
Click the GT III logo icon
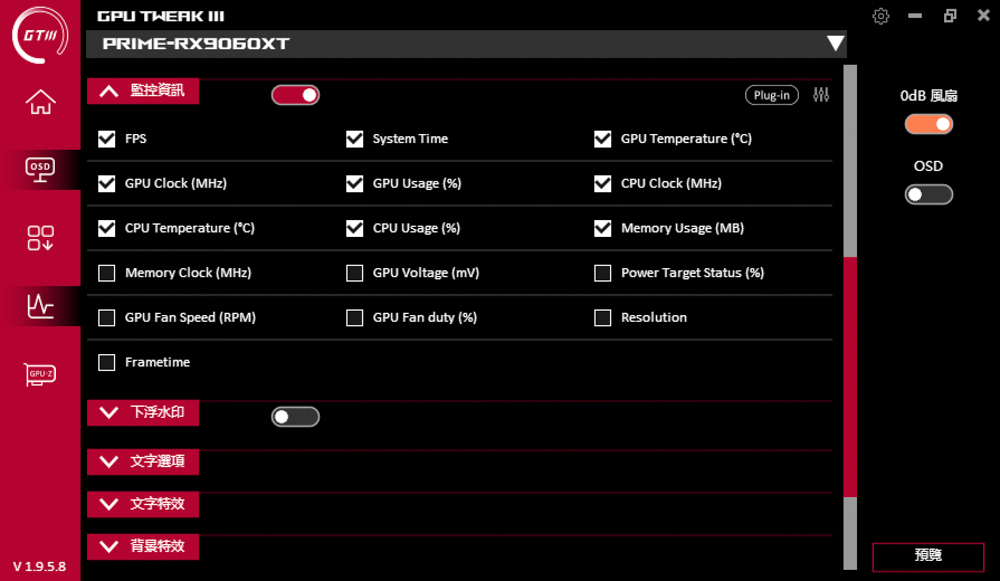point(40,35)
